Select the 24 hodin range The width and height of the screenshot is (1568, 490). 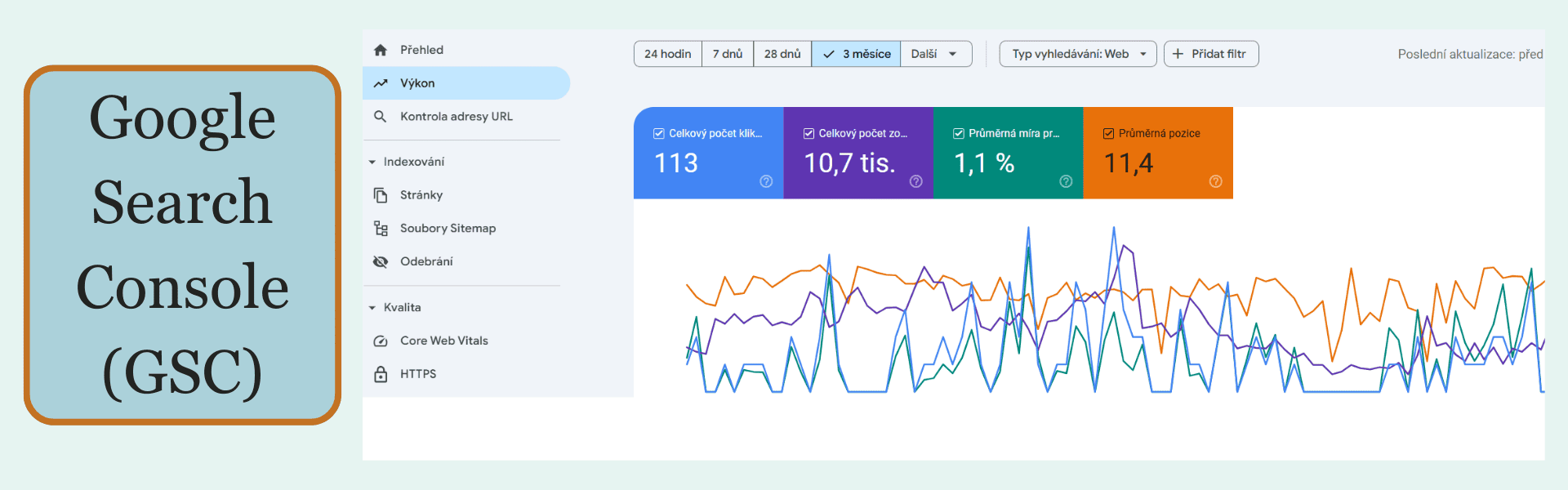(668, 54)
